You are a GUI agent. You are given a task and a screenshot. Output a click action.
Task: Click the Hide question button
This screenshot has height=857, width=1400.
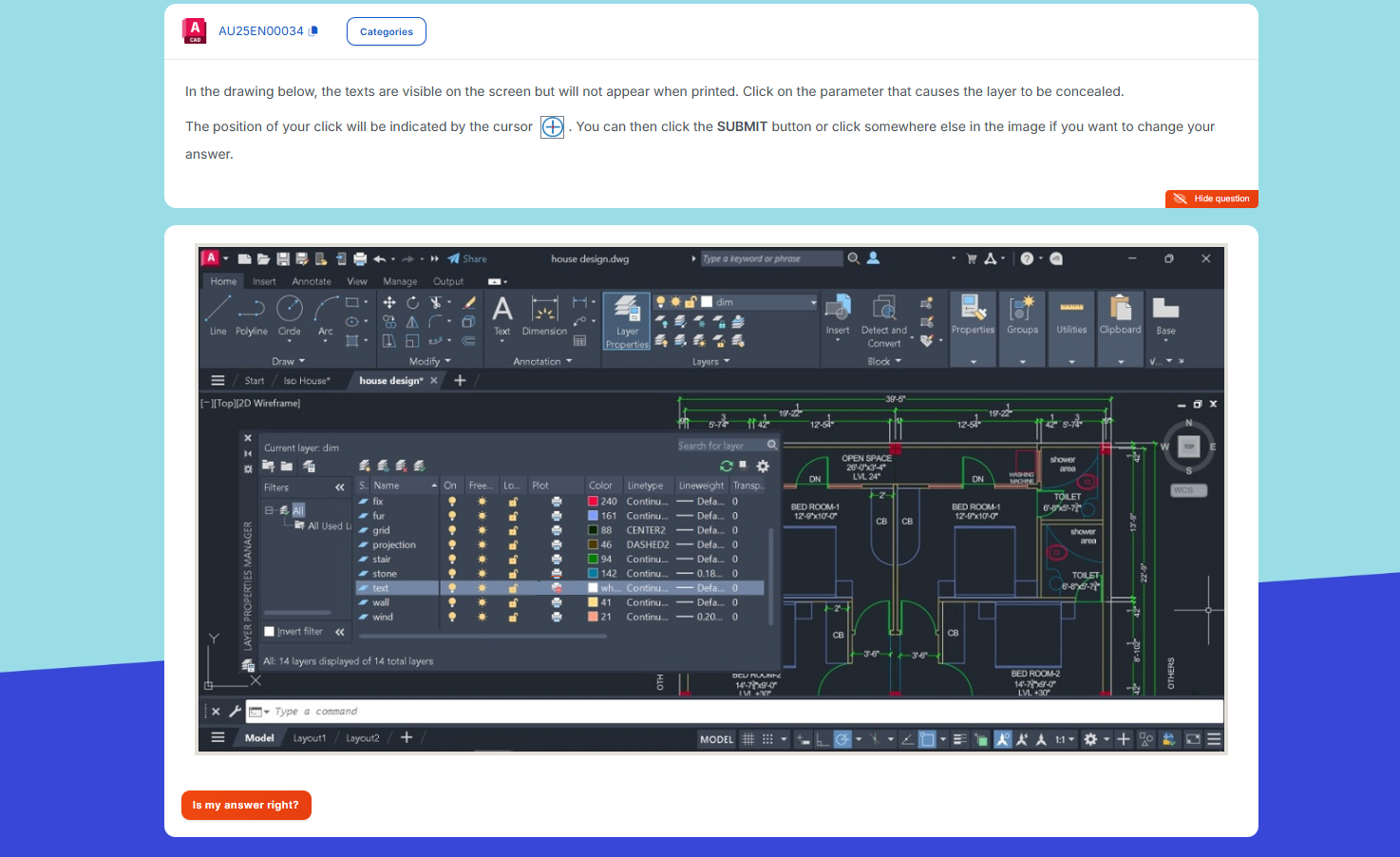pos(1212,199)
